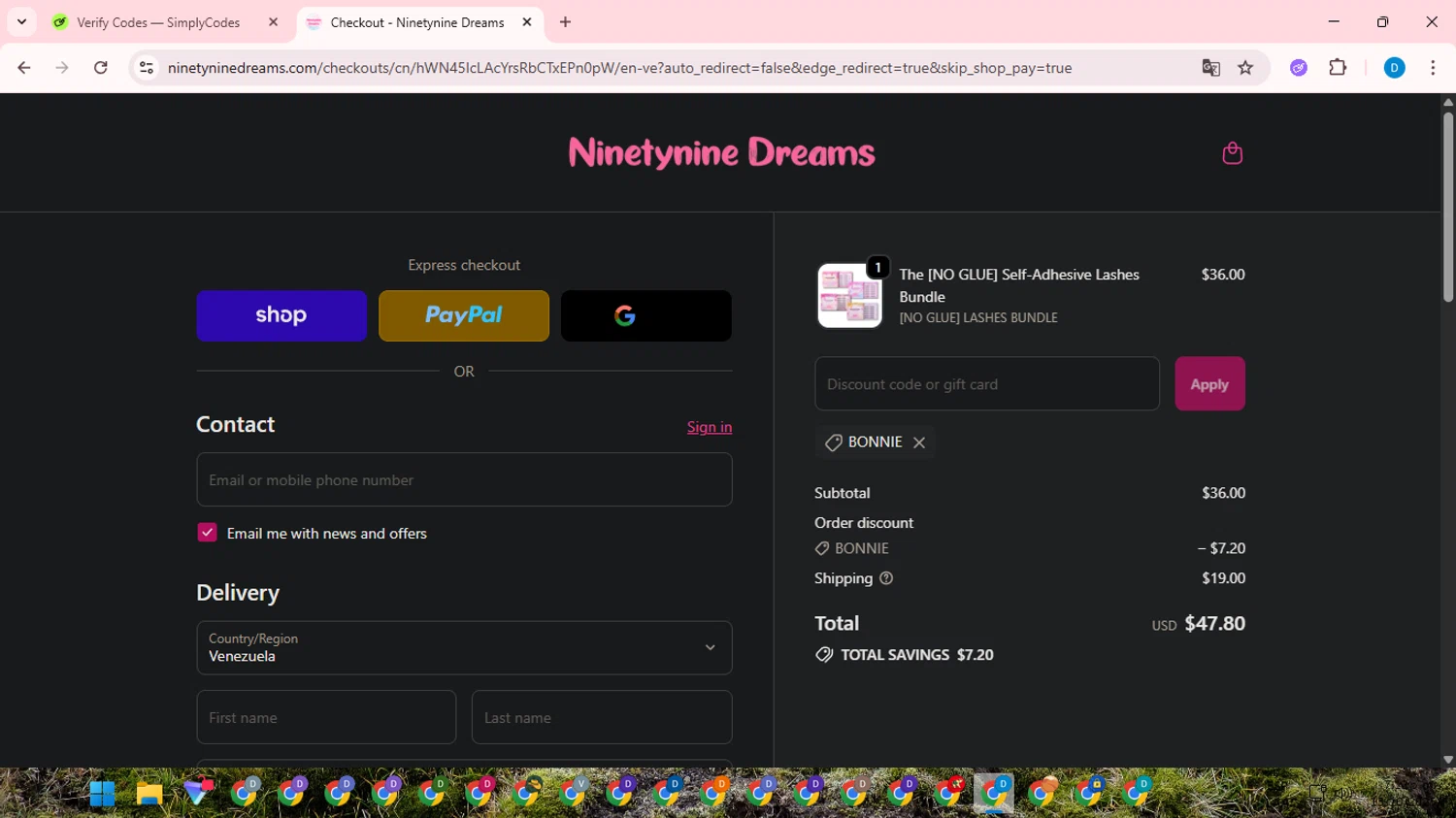Click the Google Pay express checkout button
Screen dimensions: 1456x818
pos(645,315)
